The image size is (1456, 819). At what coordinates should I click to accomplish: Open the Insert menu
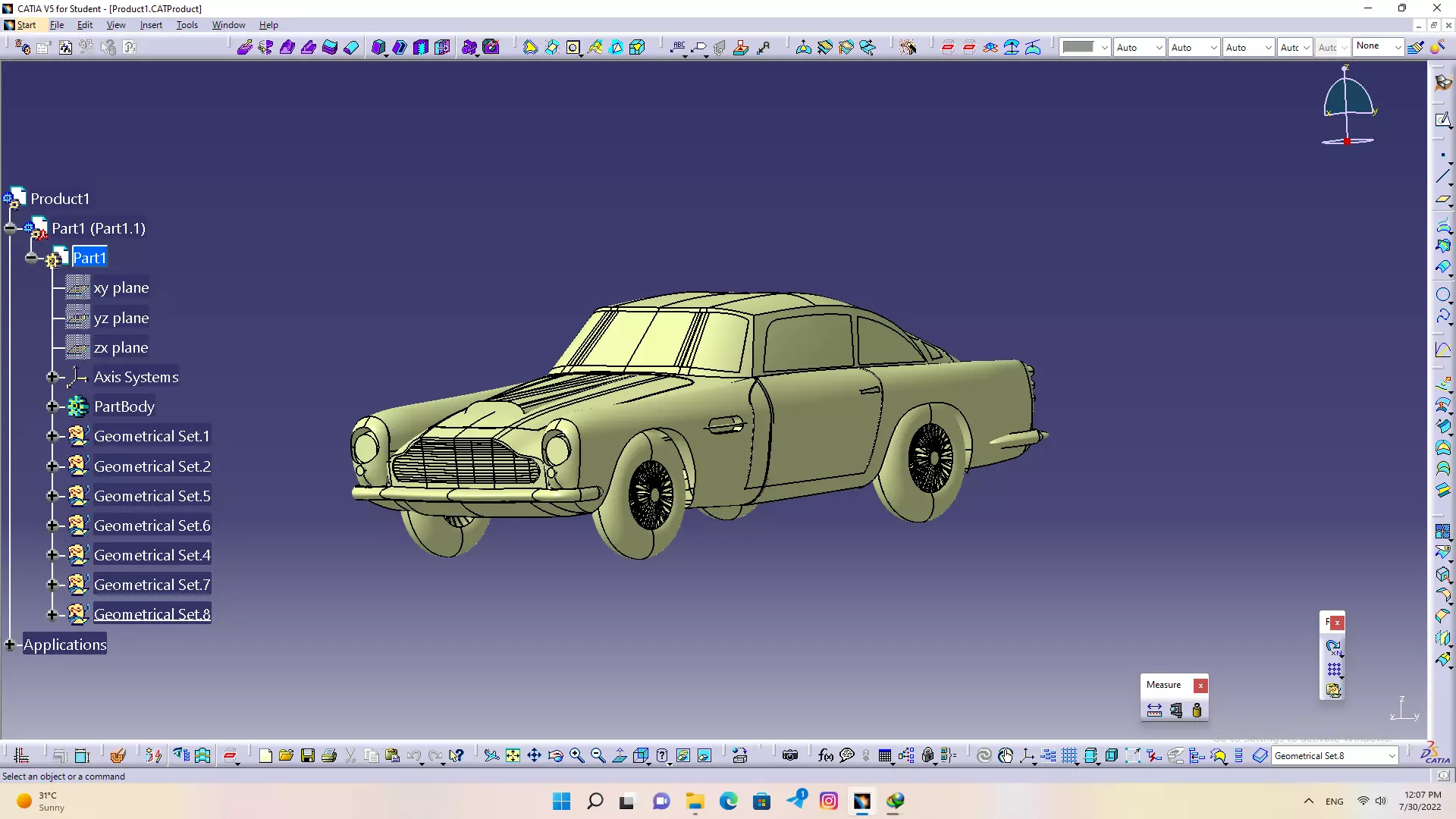click(150, 25)
